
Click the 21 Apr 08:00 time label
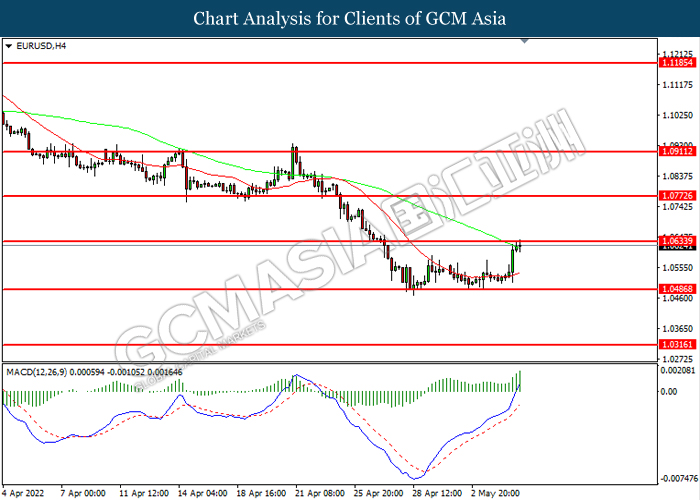[x=320, y=493]
